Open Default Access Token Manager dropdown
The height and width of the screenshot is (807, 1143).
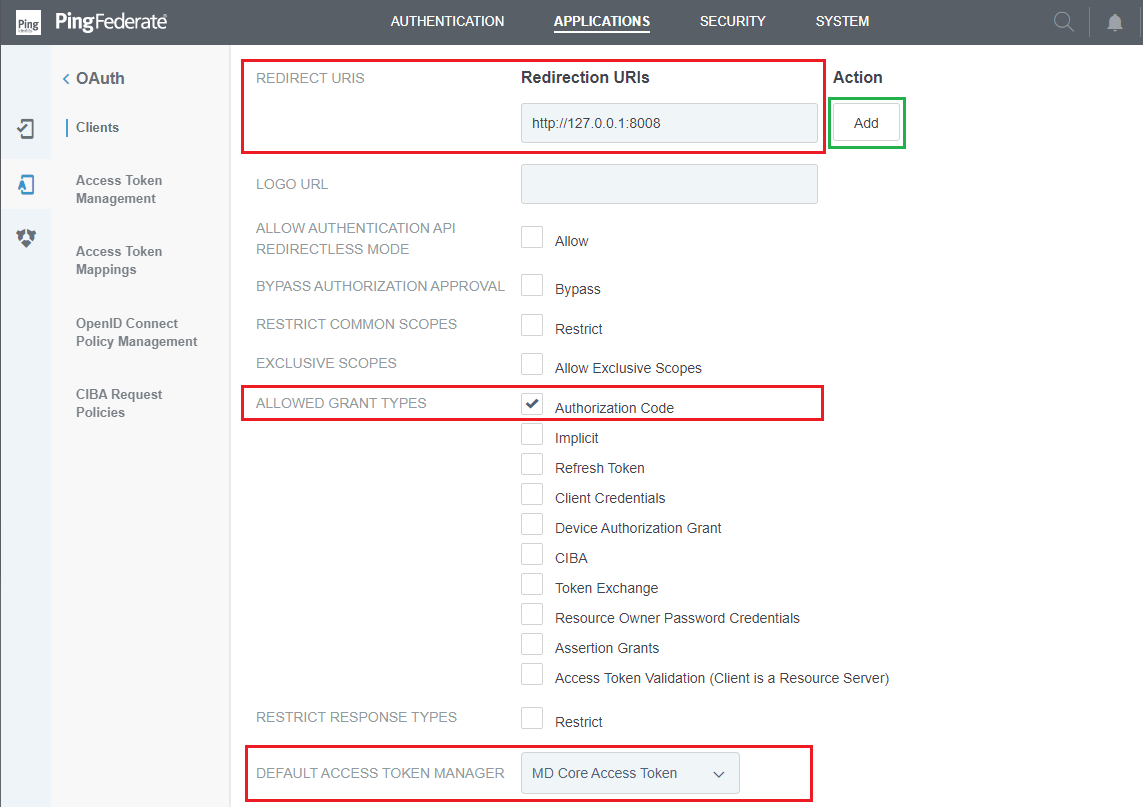(x=631, y=773)
